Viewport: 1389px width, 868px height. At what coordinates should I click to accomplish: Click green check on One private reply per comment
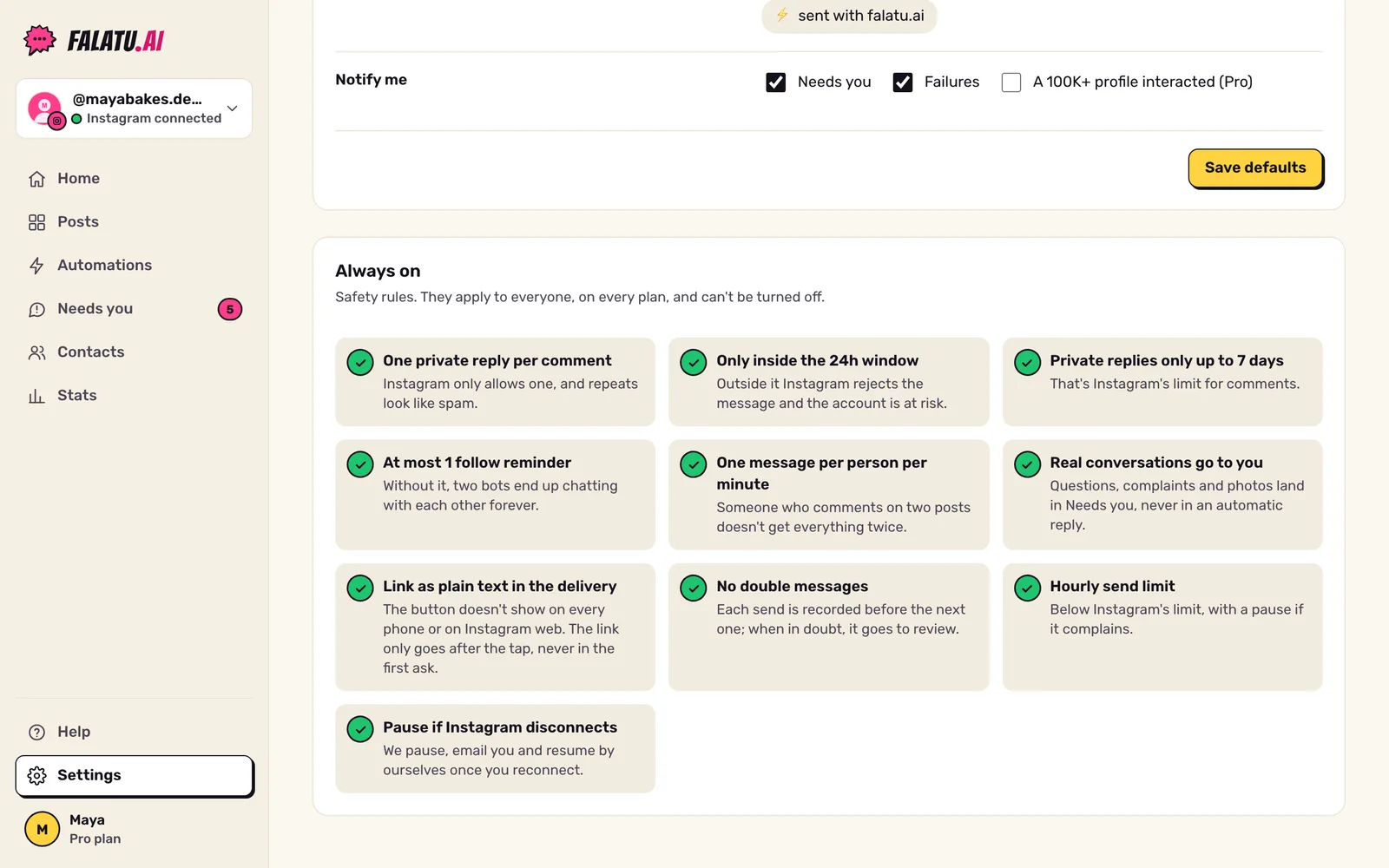pos(360,362)
